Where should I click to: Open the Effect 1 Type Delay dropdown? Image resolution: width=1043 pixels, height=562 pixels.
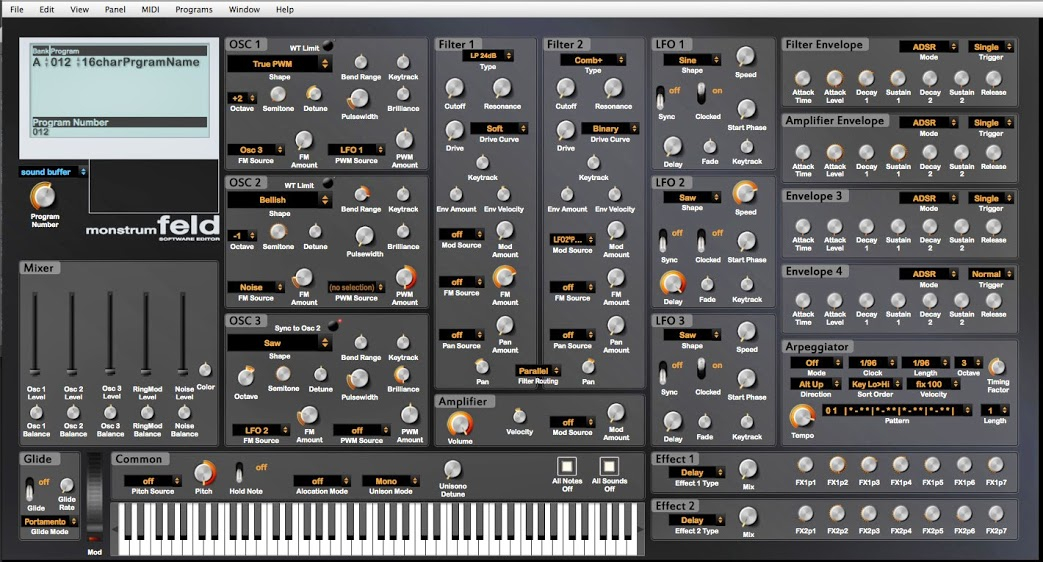point(696,472)
